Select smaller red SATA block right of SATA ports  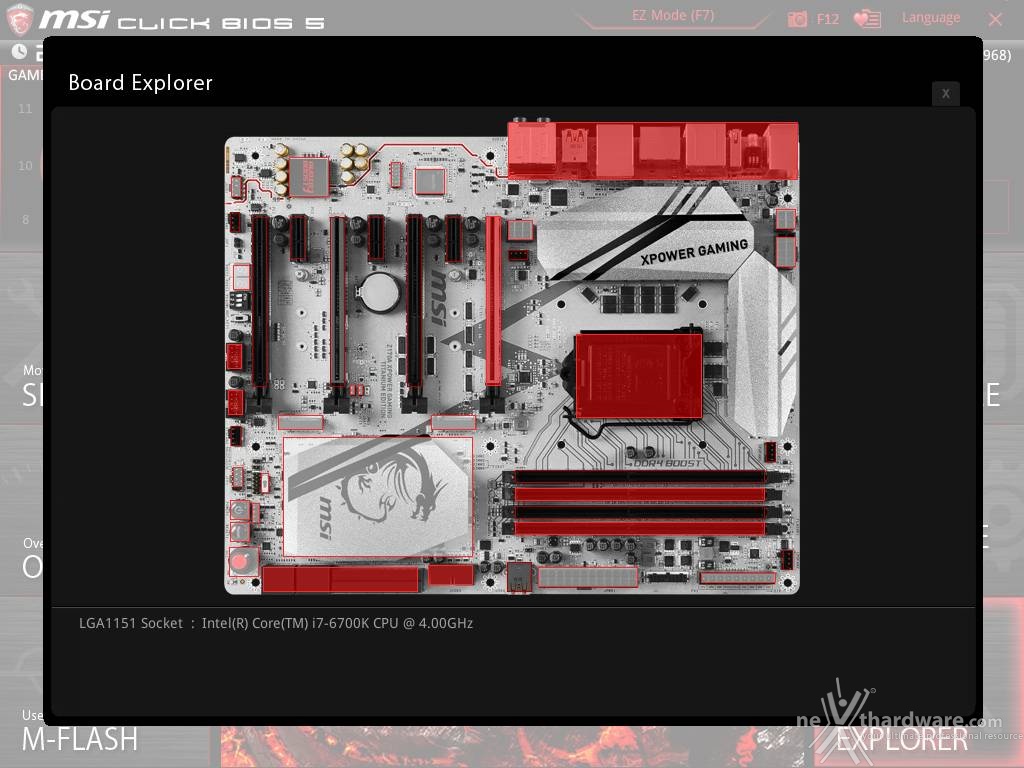click(451, 575)
